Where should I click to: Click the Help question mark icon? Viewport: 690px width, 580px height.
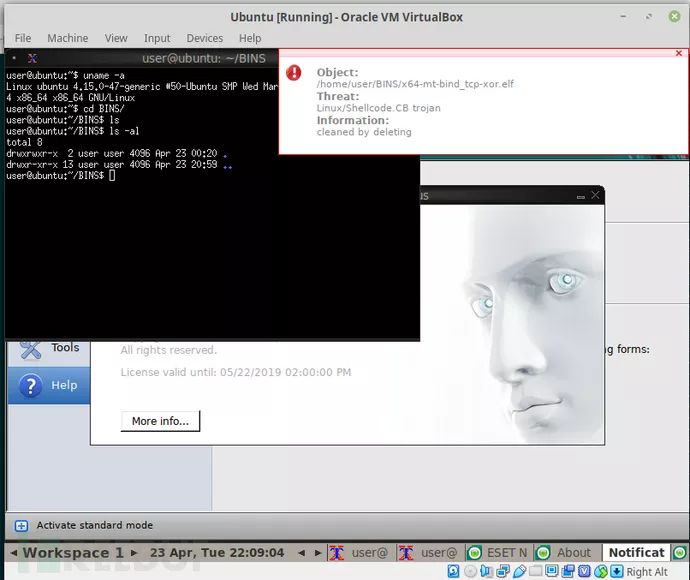(31, 385)
